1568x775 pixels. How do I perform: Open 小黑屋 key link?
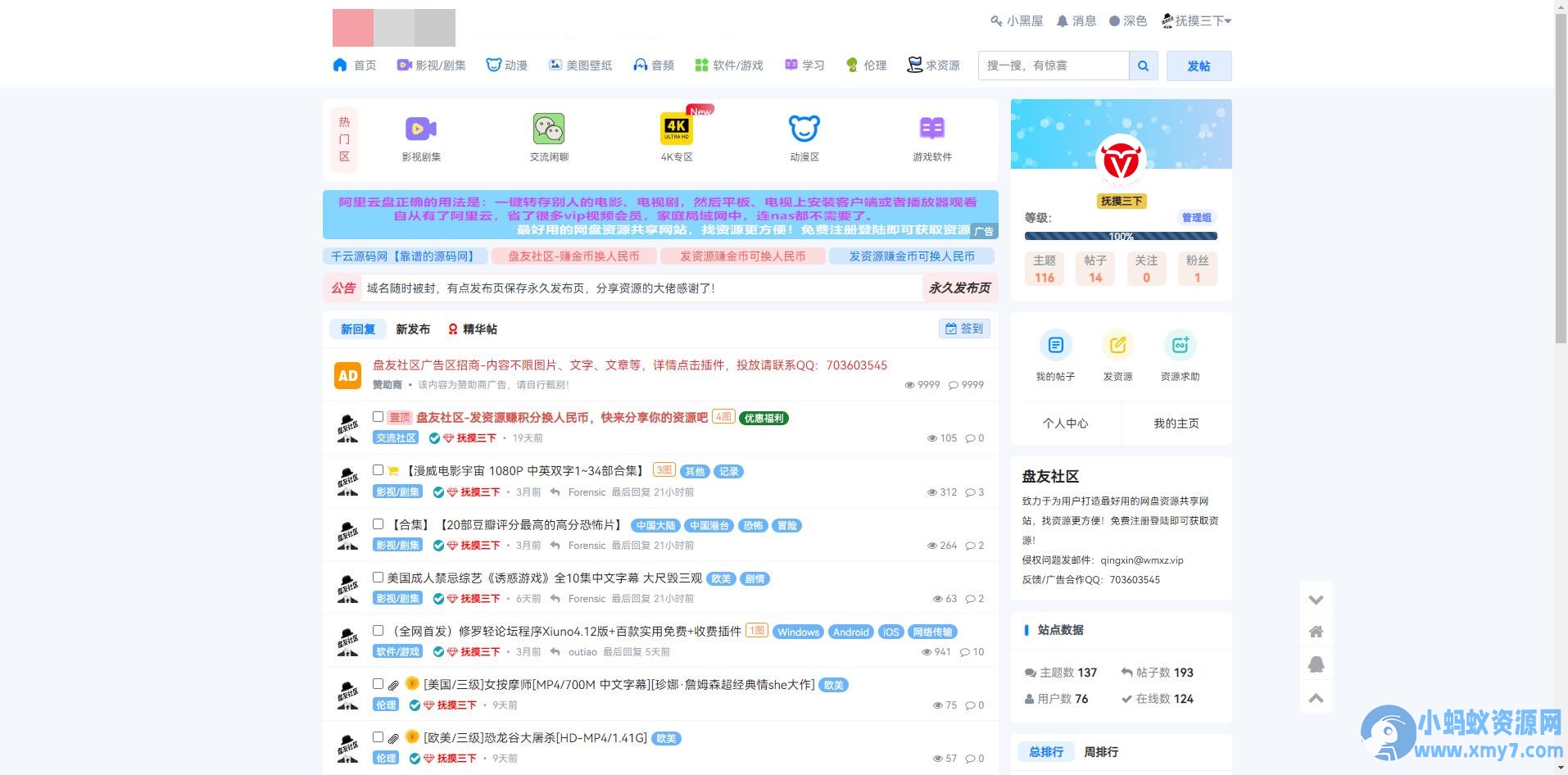[1017, 20]
